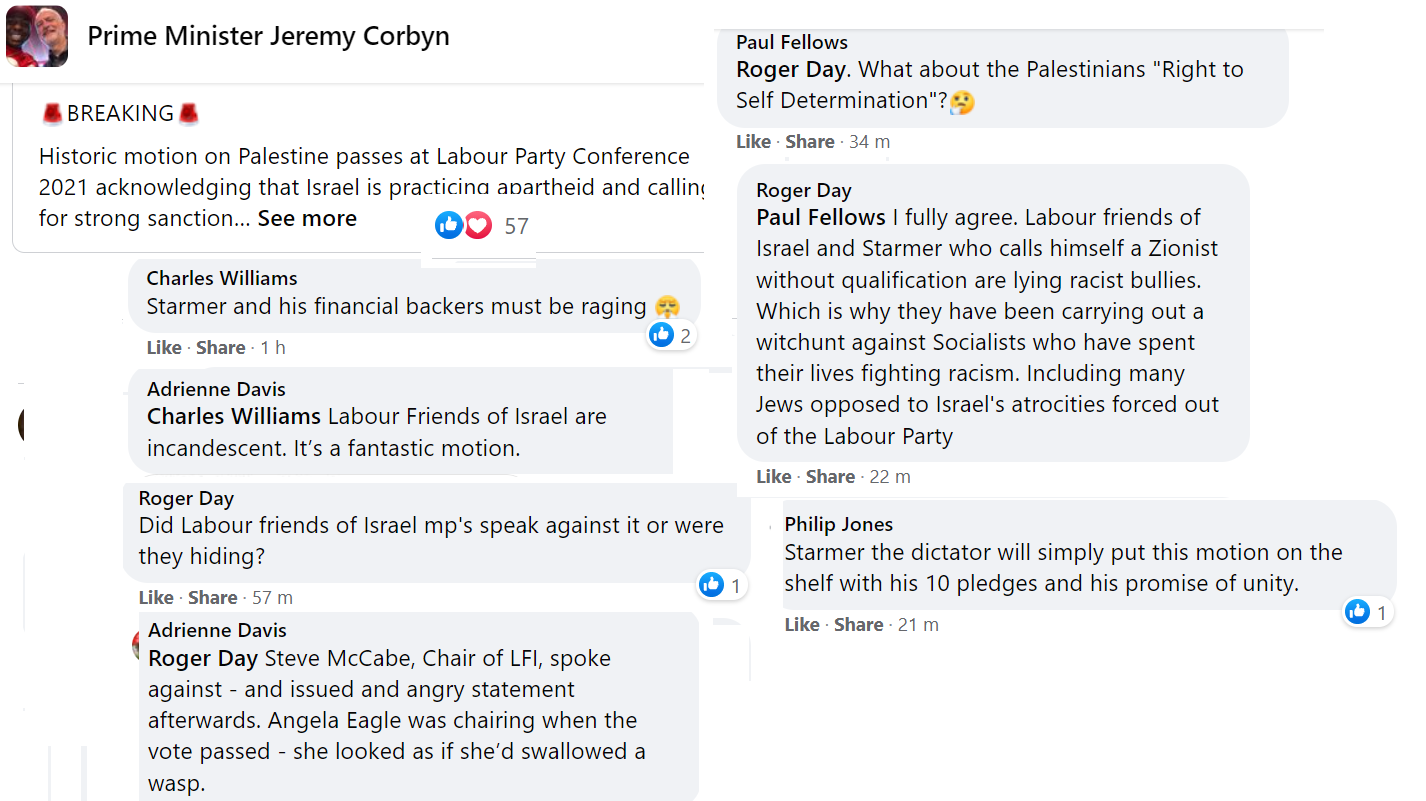Screen dimensions: 1426x801
Task: Expand the post with See more
Action: tap(307, 219)
